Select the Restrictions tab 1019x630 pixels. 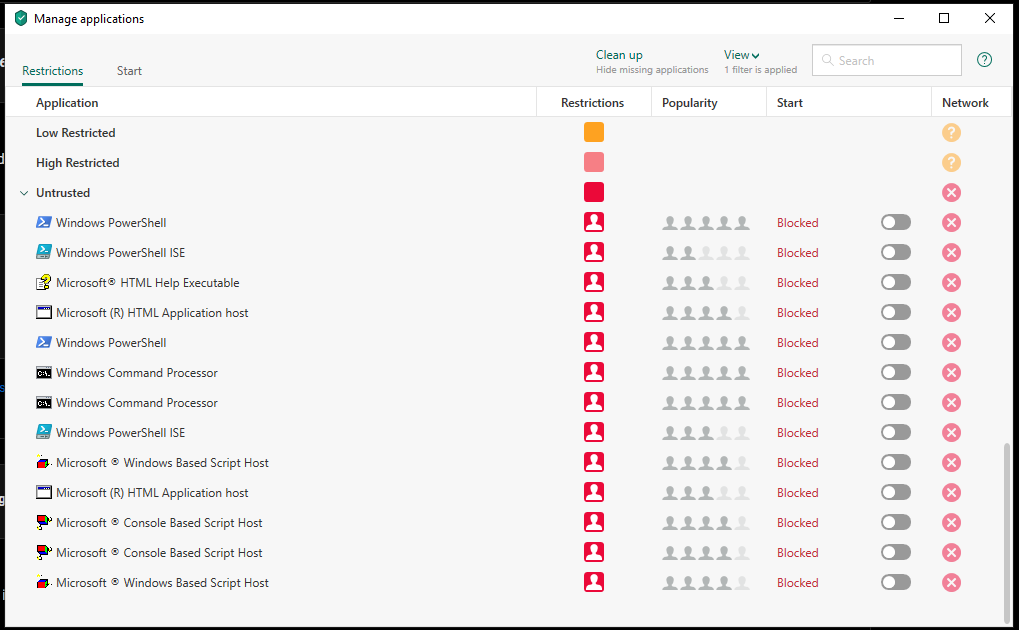coord(53,71)
